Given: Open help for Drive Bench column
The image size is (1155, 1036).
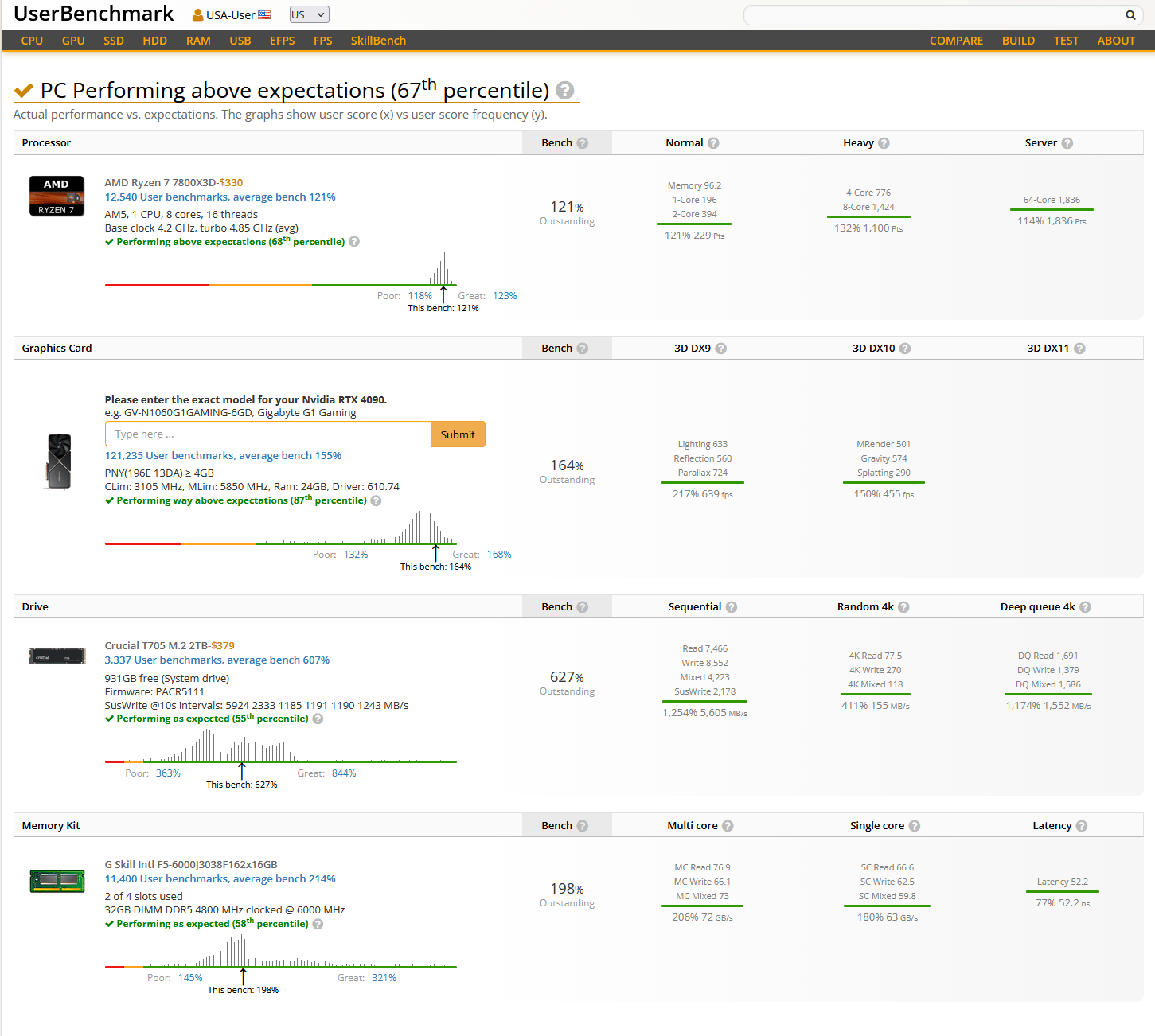Looking at the screenshot, I should 583,607.
